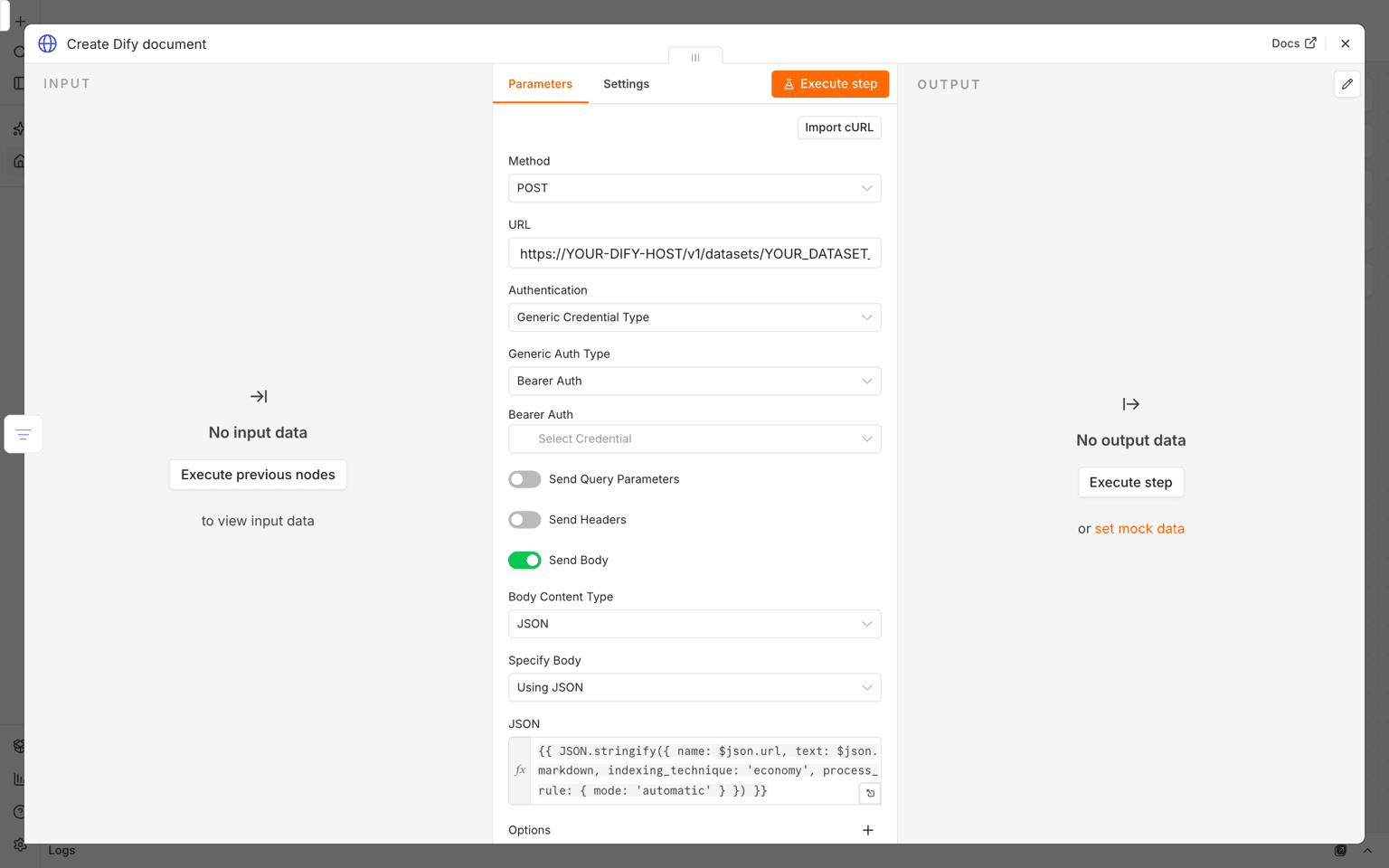The width and height of the screenshot is (1389, 868).
Task: Select the Parameters tab
Action: (x=540, y=84)
